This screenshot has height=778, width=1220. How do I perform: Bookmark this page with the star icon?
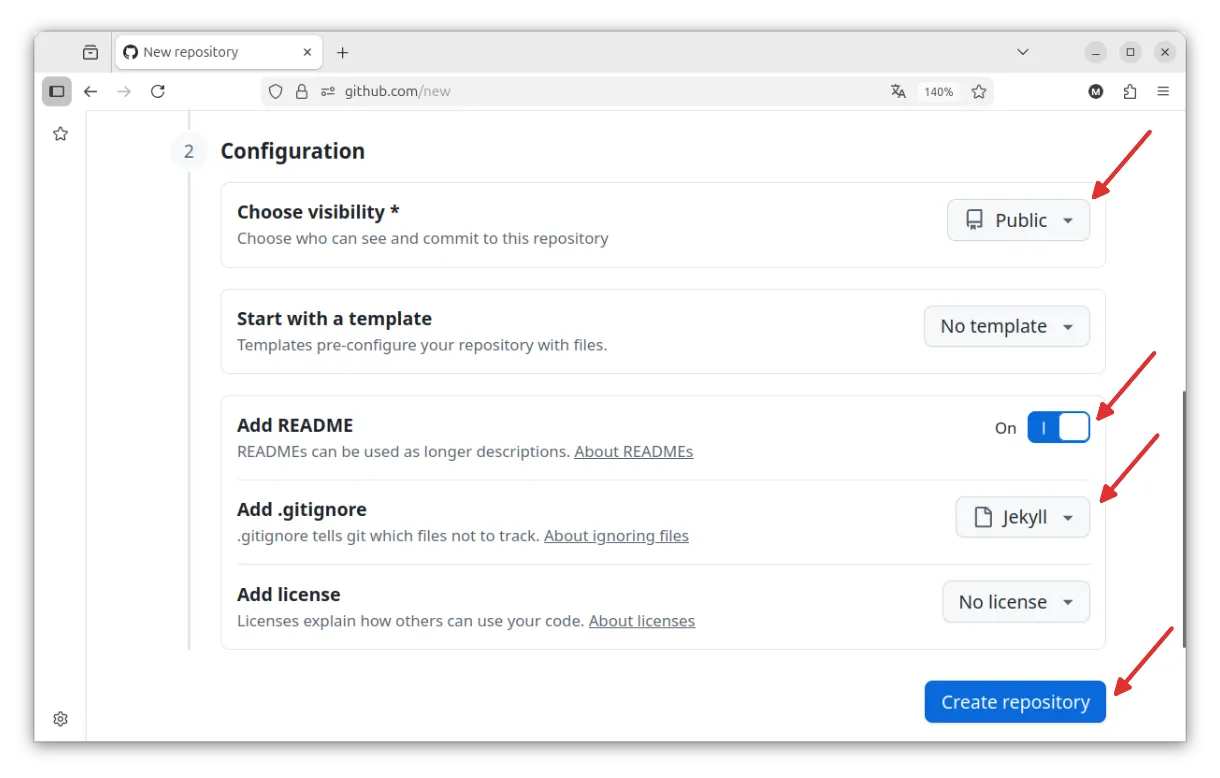[x=978, y=91]
